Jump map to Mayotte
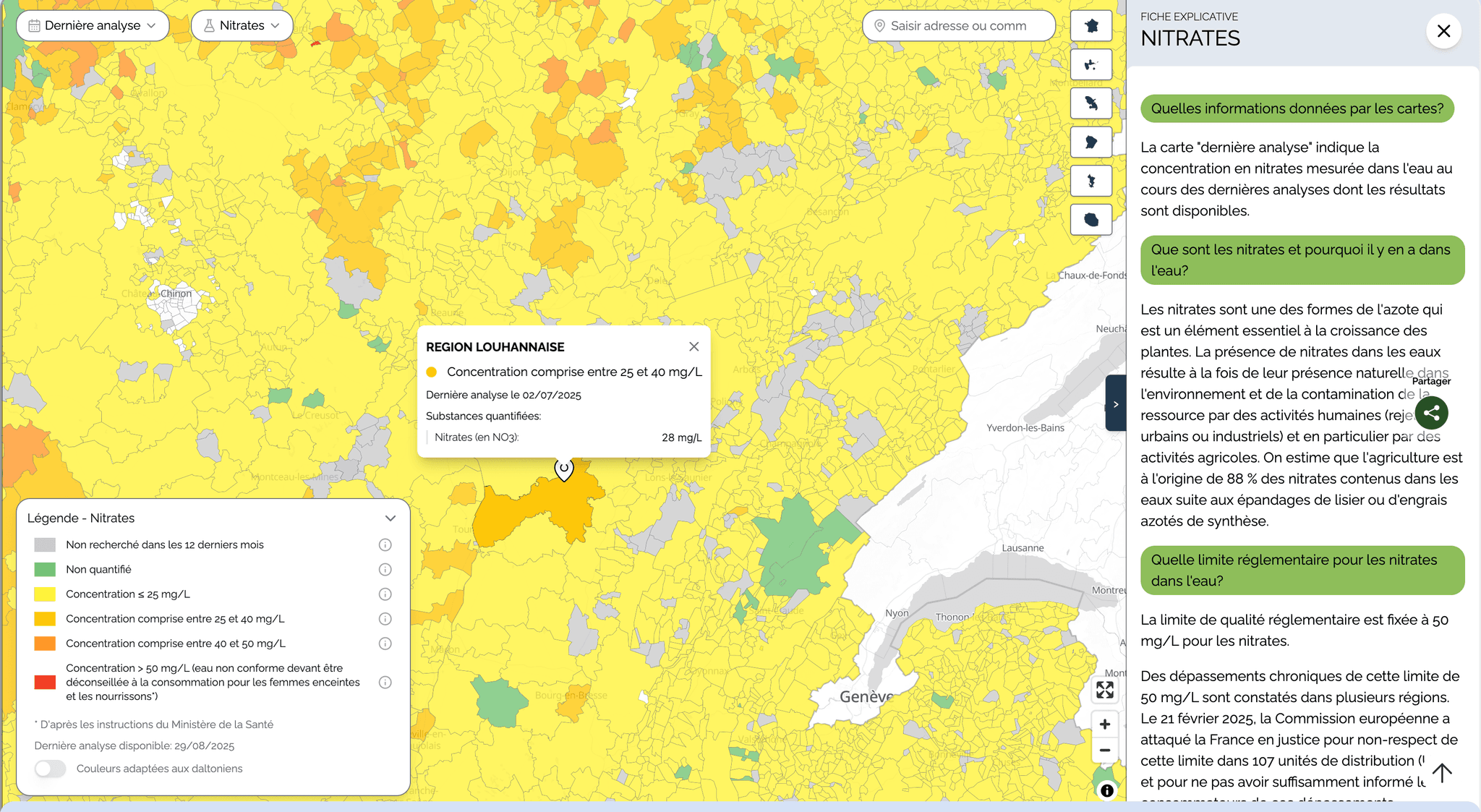The height and width of the screenshot is (812, 1481). pyautogui.click(x=1091, y=181)
